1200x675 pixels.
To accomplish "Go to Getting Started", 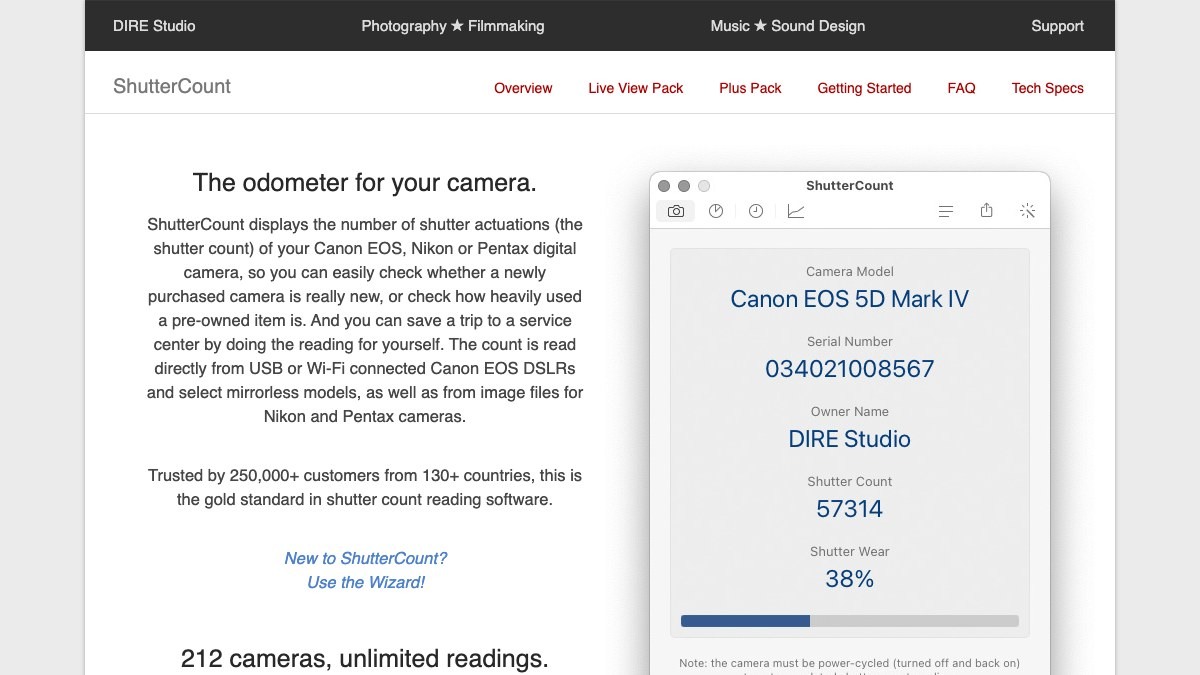I will coord(865,88).
